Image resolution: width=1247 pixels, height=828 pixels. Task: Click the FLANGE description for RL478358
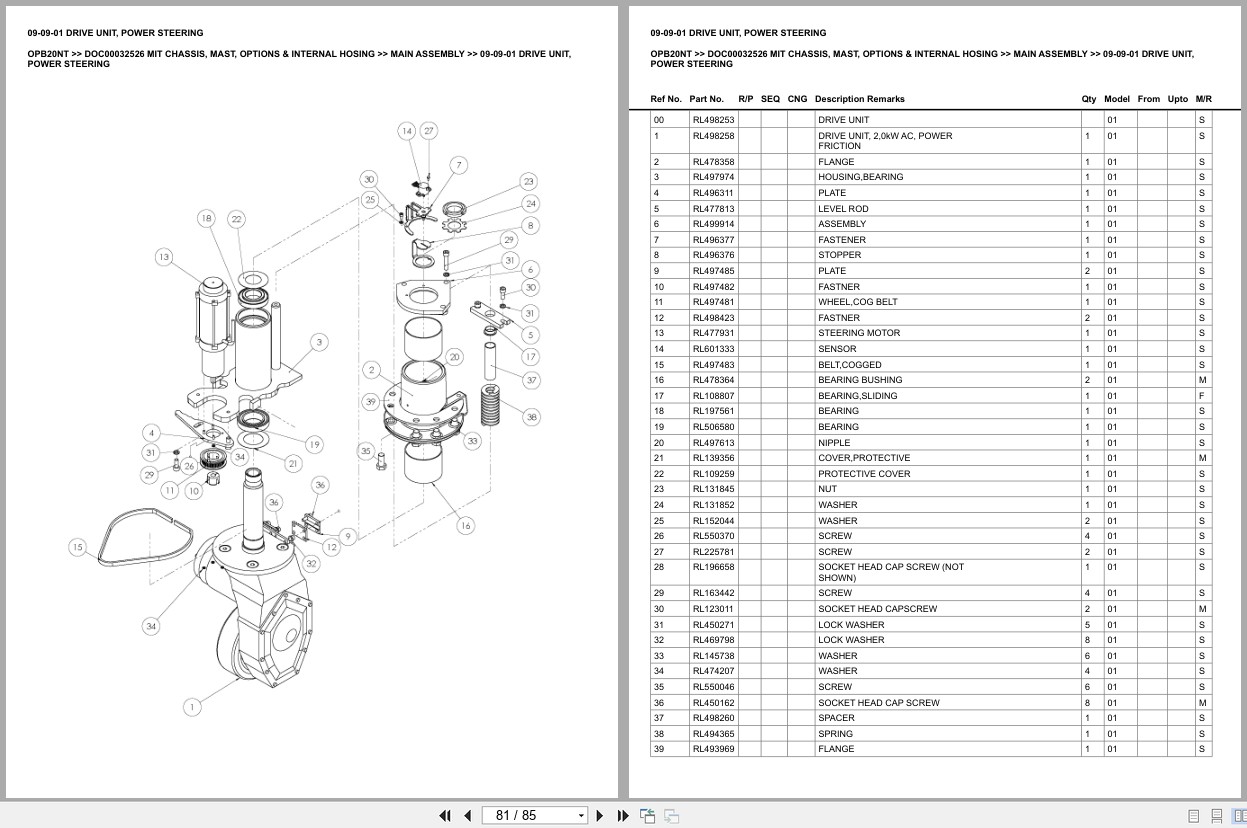pos(836,162)
